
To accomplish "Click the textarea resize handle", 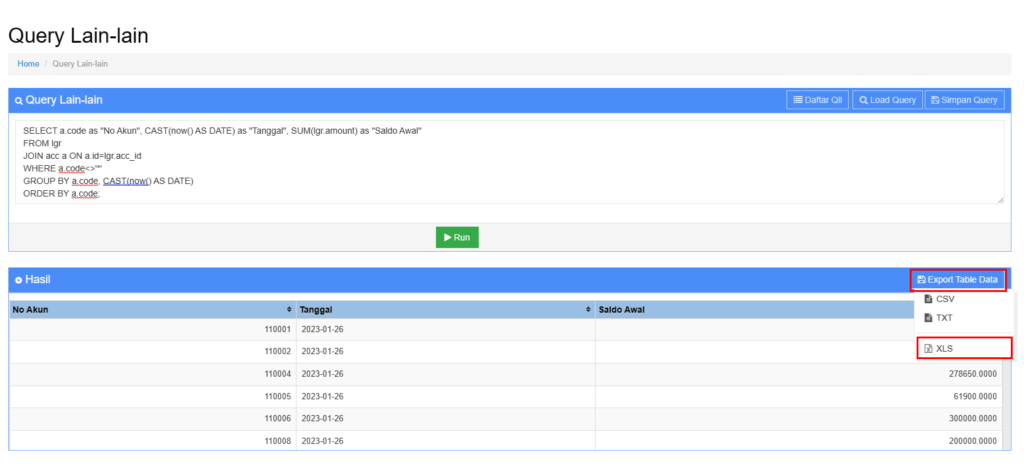I will pyautogui.click(x=1000, y=200).
